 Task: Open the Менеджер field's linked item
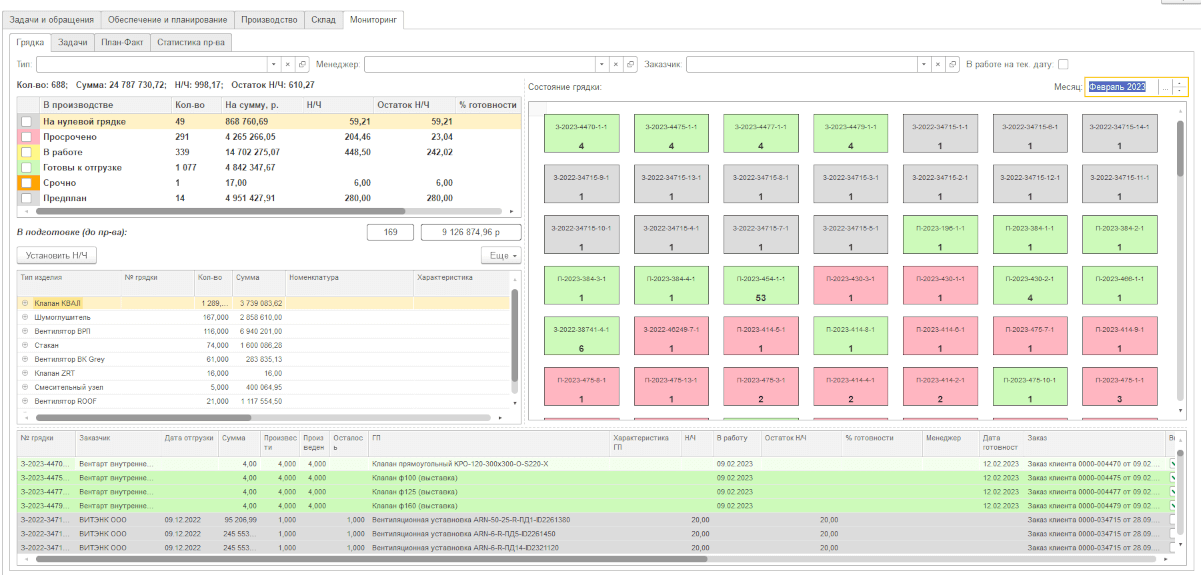(630, 64)
